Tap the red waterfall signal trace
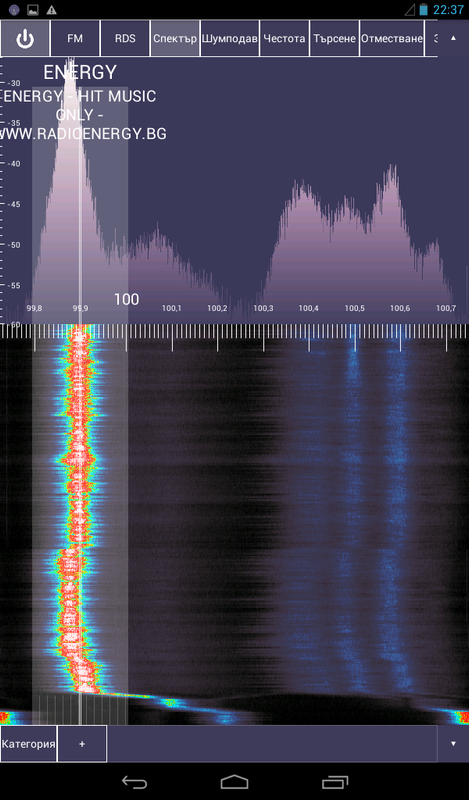This screenshot has width=469, height=800. pyautogui.click(x=79, y=510)
